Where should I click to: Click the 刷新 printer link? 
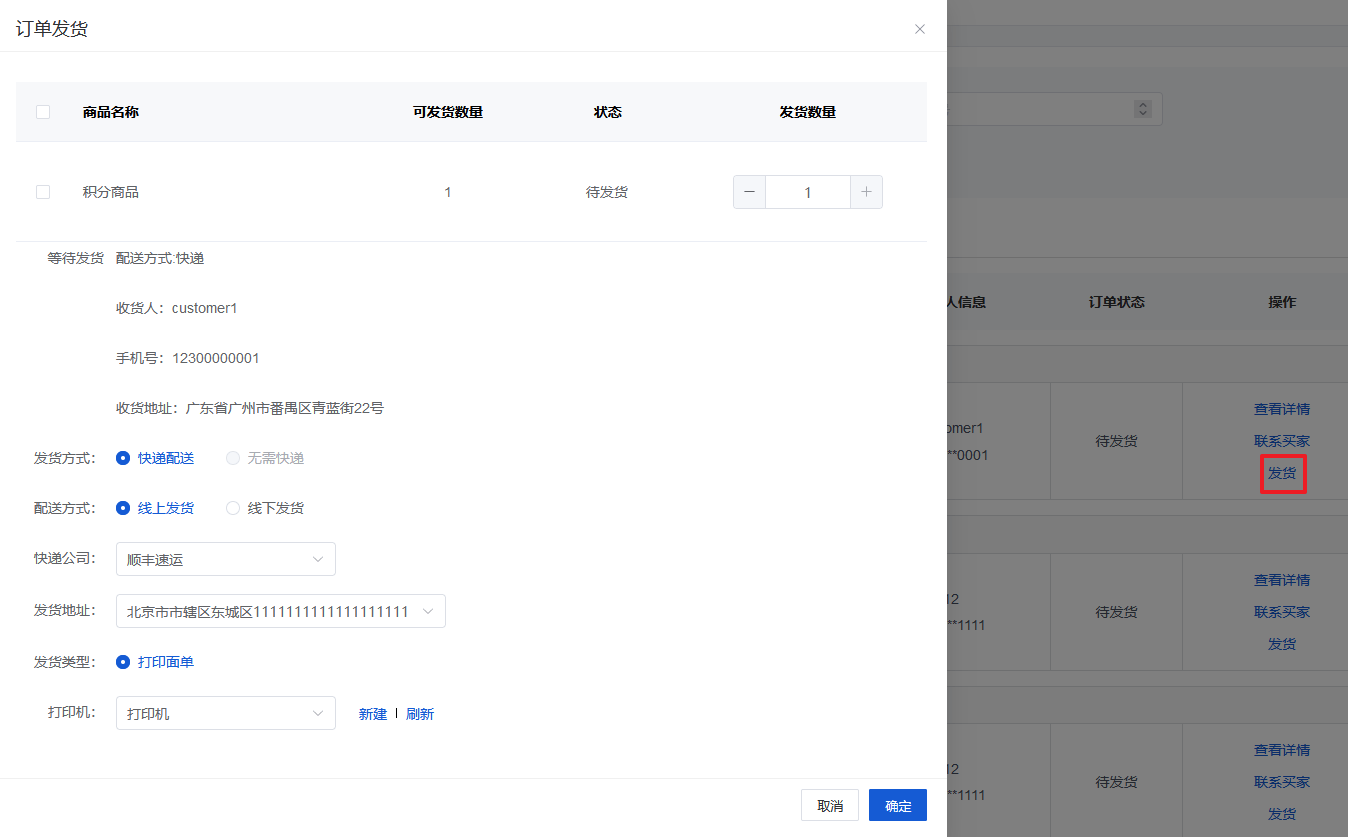[420, 714]
